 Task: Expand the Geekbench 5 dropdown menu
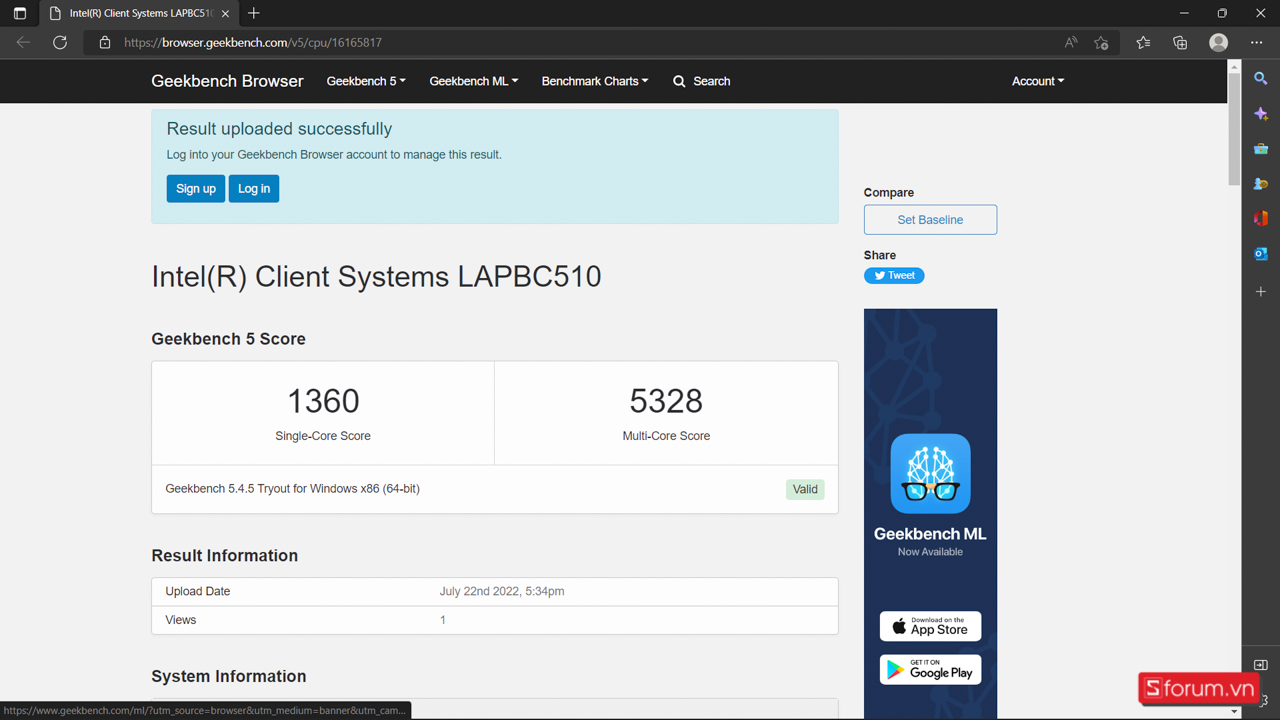tap(366, 81)
